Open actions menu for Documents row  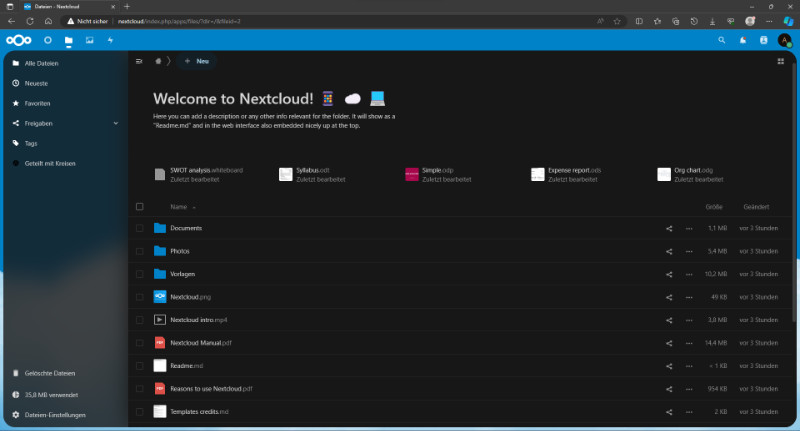pyautogui.click(x=689, y=229)
